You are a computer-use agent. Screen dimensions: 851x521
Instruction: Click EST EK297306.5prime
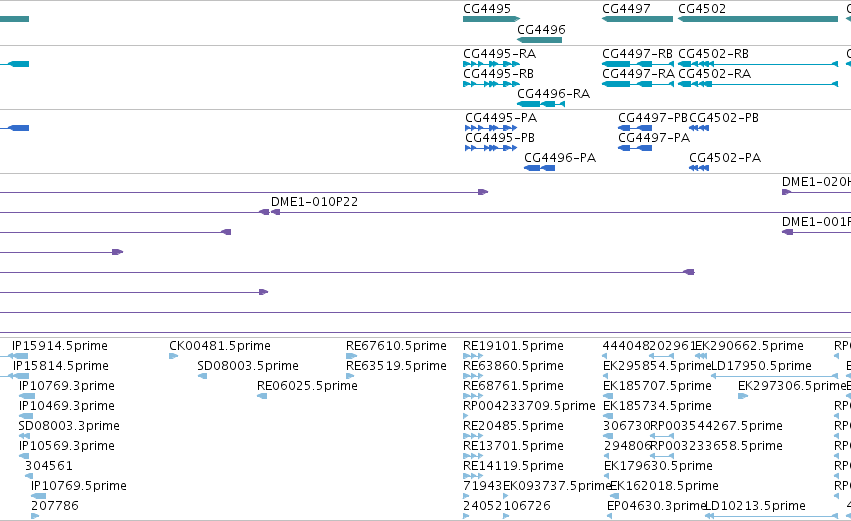click(x=792, y=386)
